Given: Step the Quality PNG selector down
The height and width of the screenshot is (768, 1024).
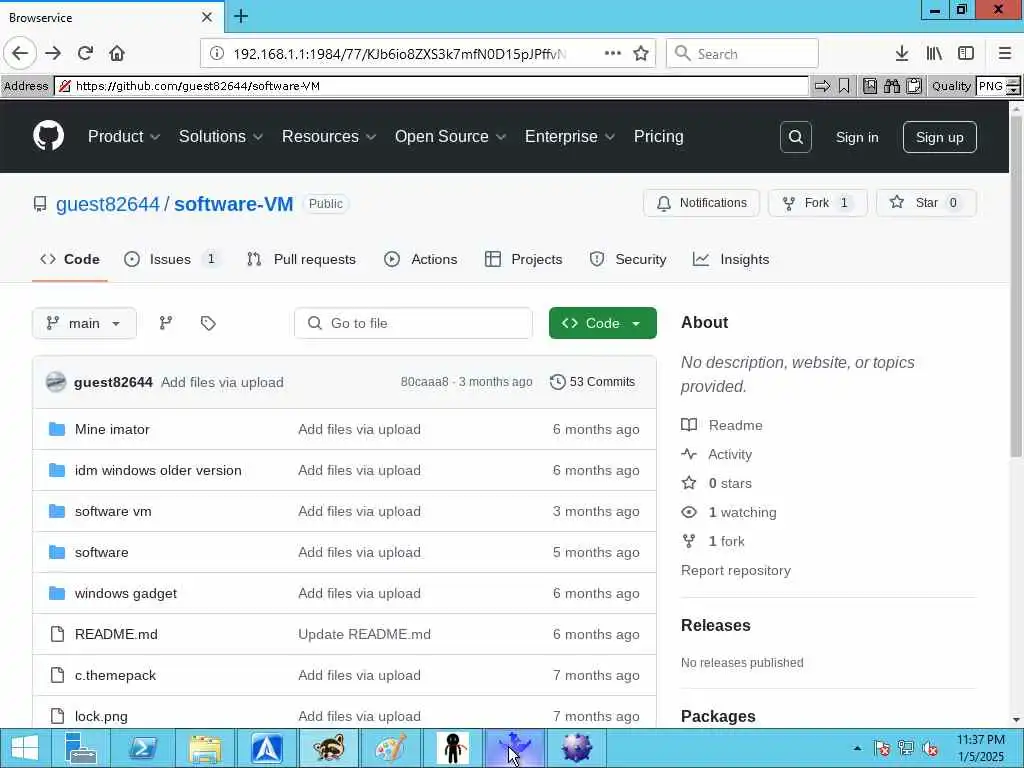Looking at the screenshot, I should tap(1014, 90).
